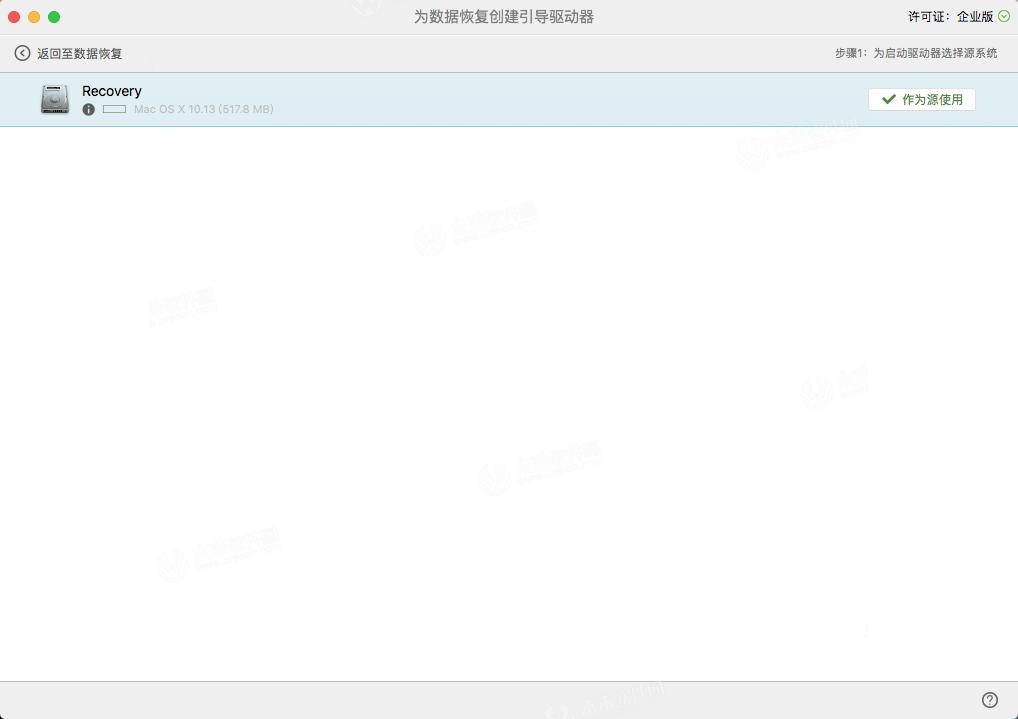Open the Recovery drive info icon
This screenshot has width=1018, height=719.
pos(89,110)
